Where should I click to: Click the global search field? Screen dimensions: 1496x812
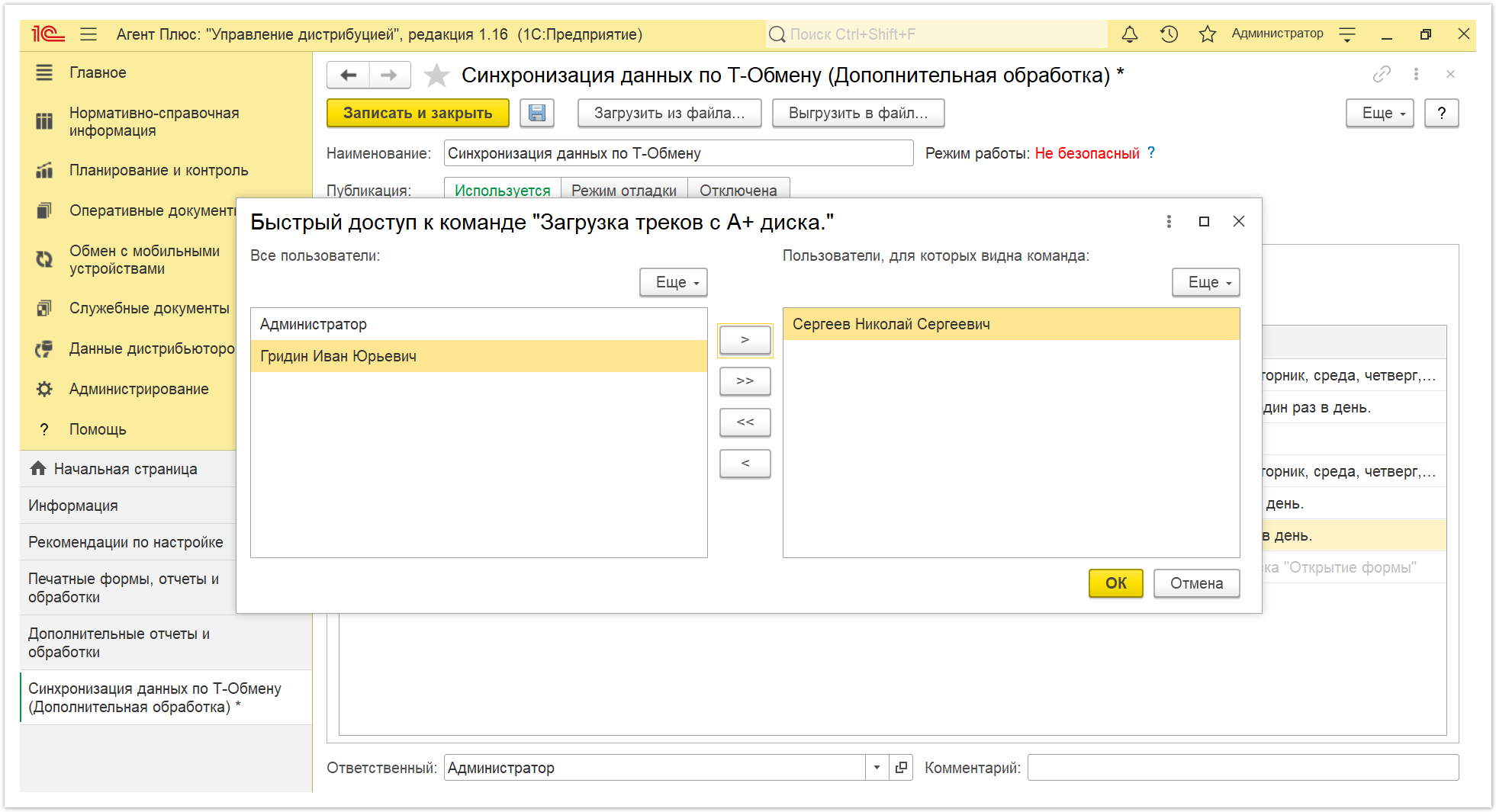pyautogui.click(x=937, y=34)
